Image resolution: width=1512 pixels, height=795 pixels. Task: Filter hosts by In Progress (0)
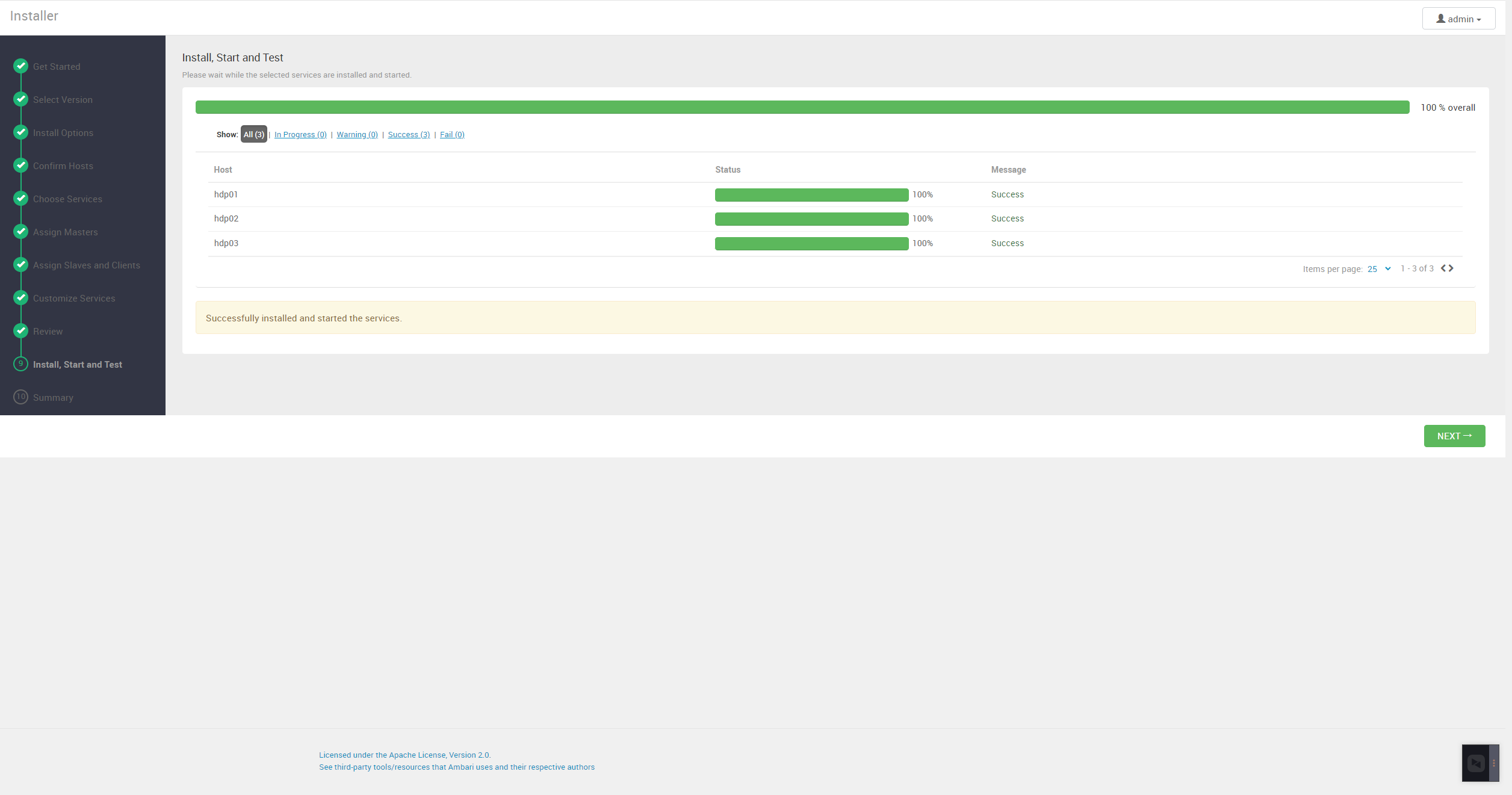pyautogui.click(x=300, y=134)
